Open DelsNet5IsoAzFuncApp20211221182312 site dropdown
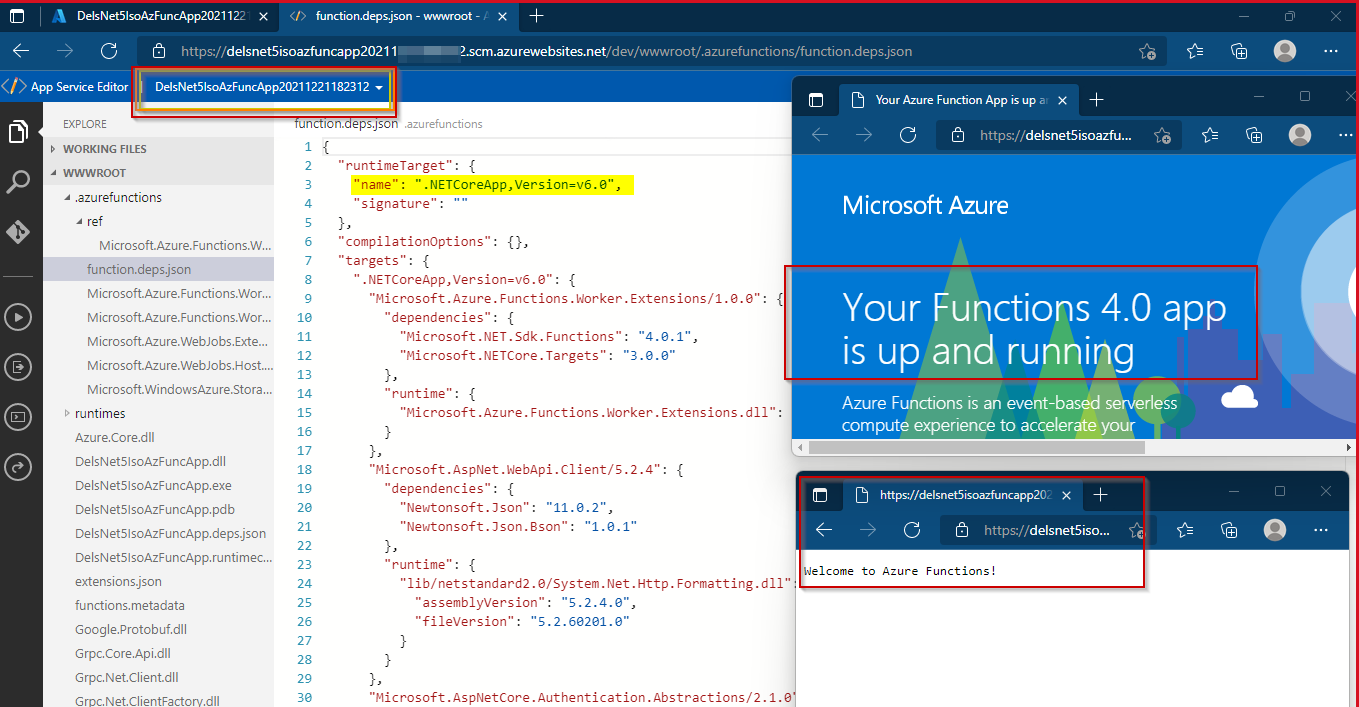 (269, 87)
